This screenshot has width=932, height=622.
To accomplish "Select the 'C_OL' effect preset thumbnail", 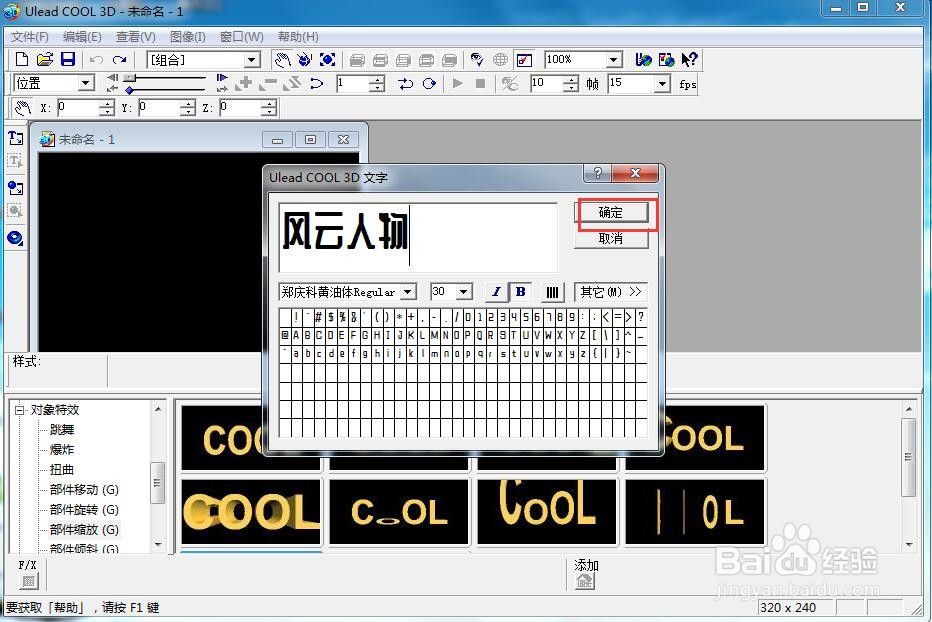I will tap(399, 511).
